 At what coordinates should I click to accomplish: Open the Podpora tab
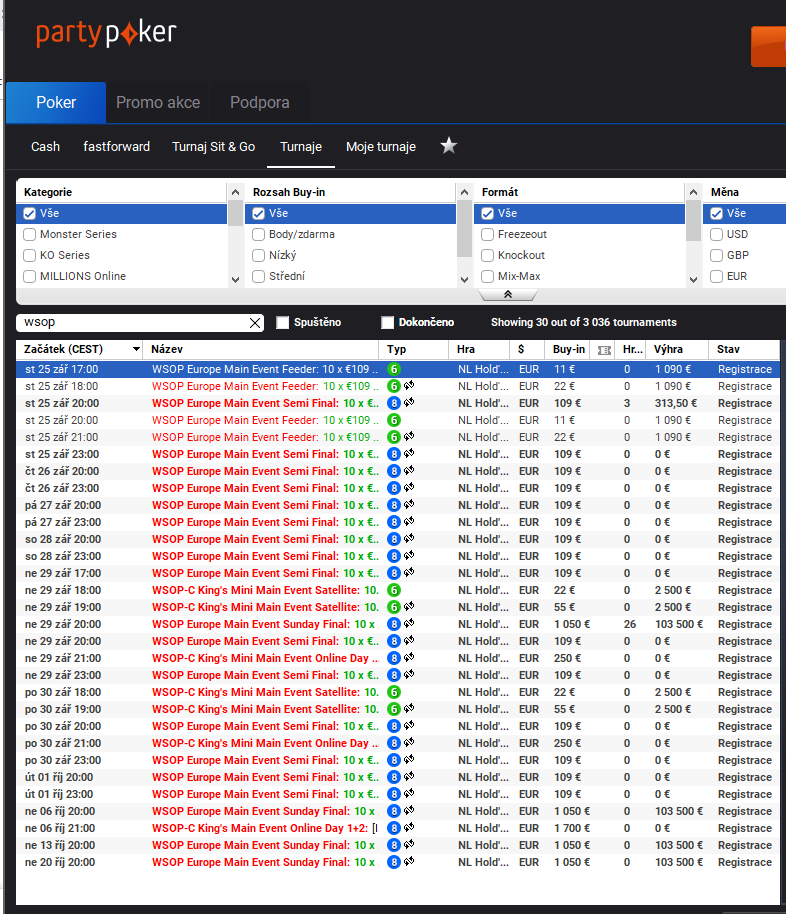[259, 103]
